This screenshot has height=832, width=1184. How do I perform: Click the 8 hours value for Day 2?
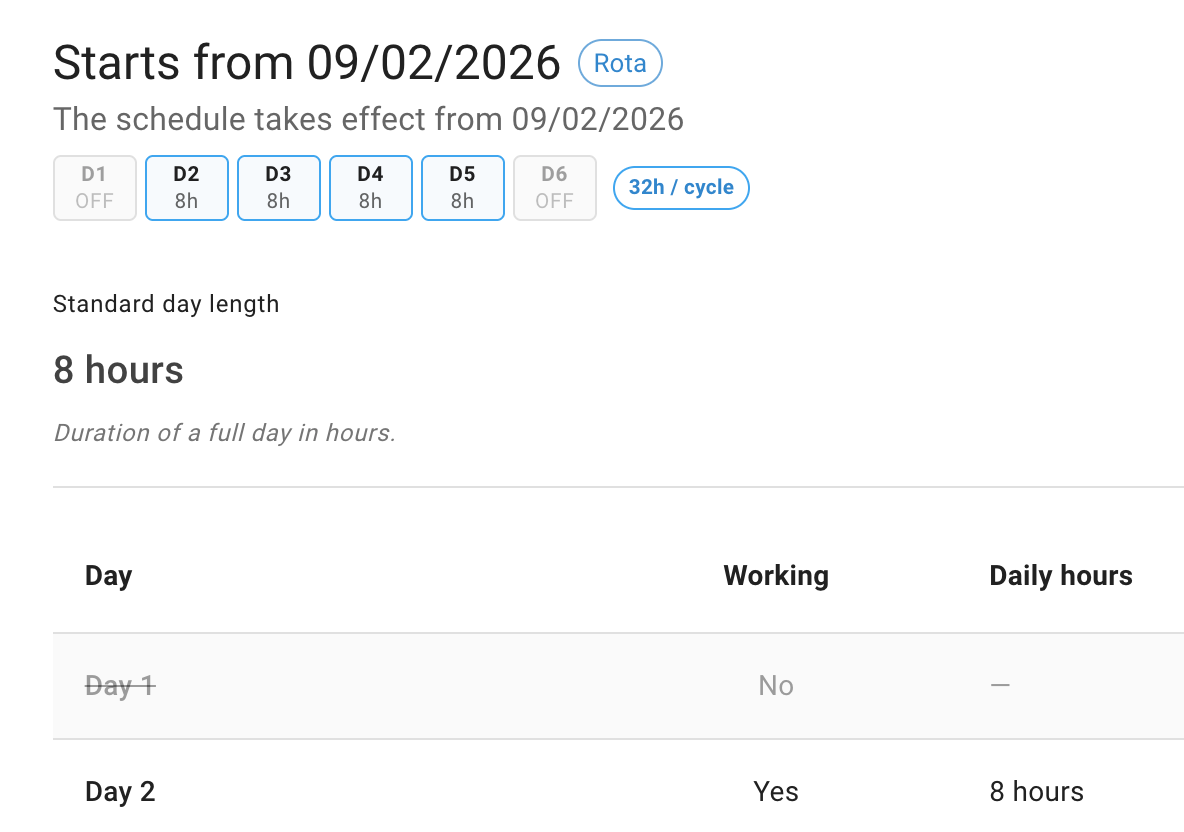tap(1036, 791)
